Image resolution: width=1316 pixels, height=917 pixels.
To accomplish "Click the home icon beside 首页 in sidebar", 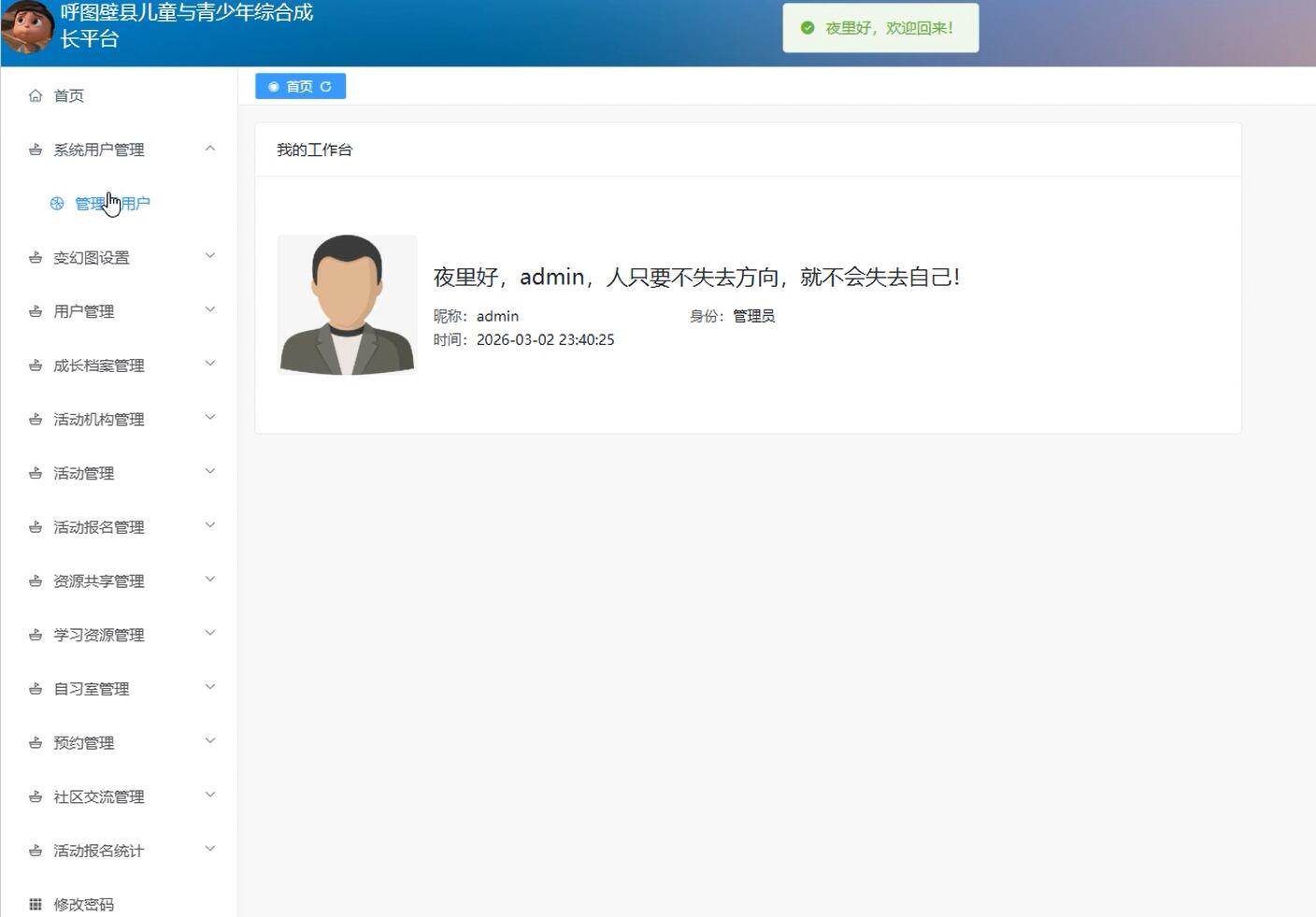I will 36,95.
